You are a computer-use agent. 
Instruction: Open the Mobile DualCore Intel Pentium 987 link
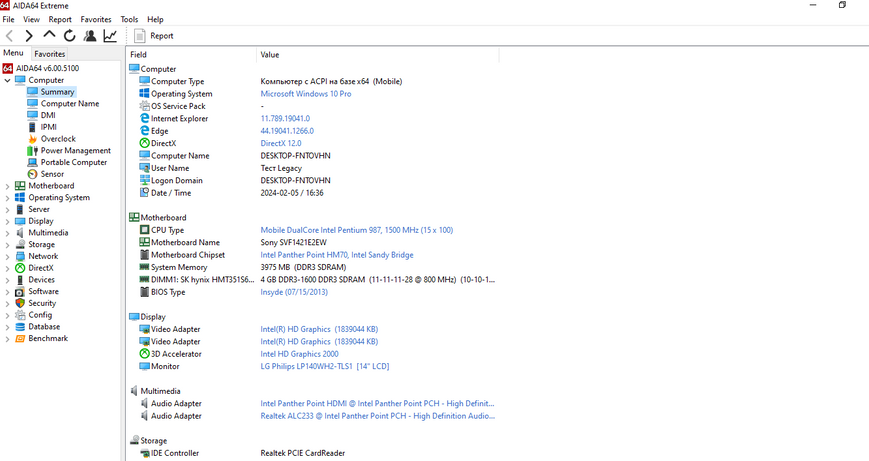pos(357,230)
